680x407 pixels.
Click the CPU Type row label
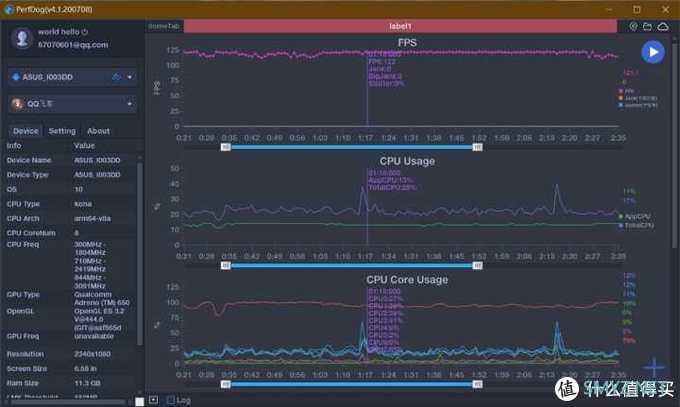click(x=23, y=204)
